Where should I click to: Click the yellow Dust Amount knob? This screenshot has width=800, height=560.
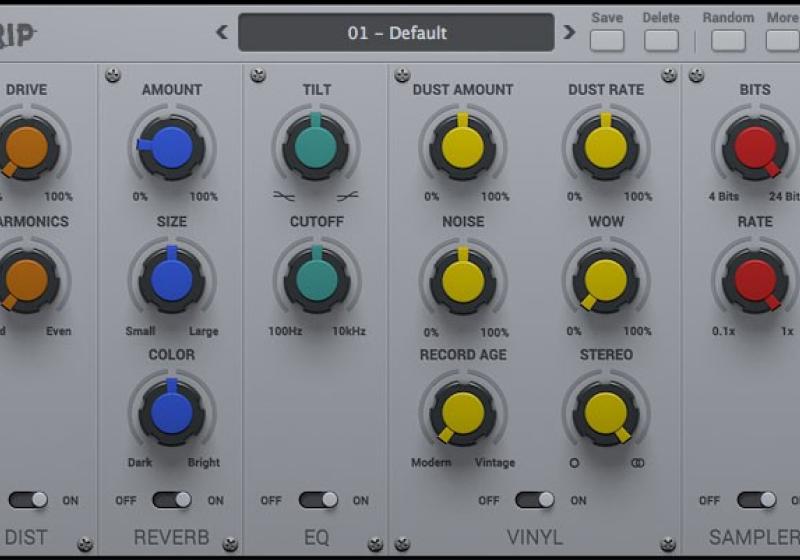click(463, 147)
